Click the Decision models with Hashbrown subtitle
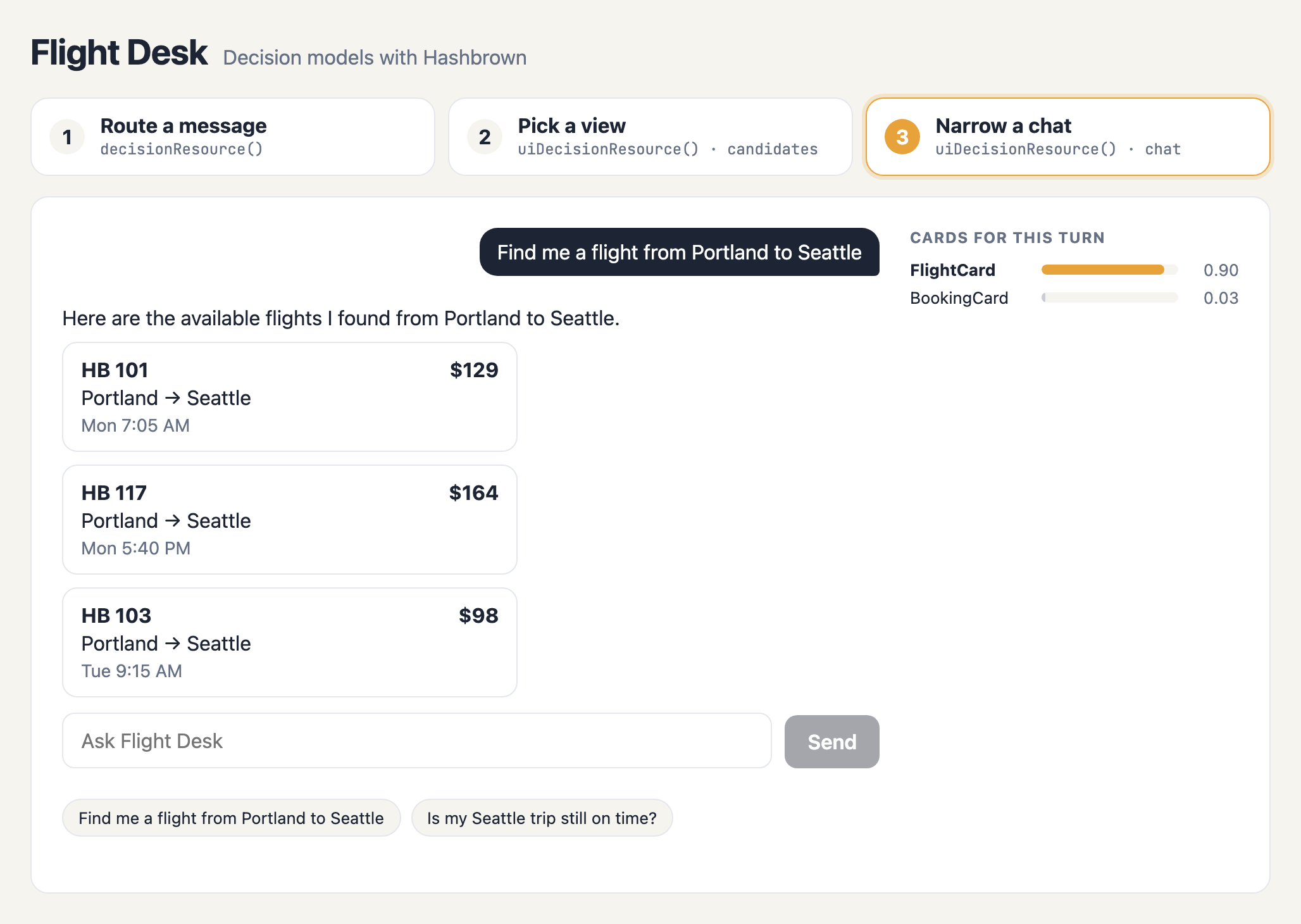1301x924 pixels. pos(375,58)
